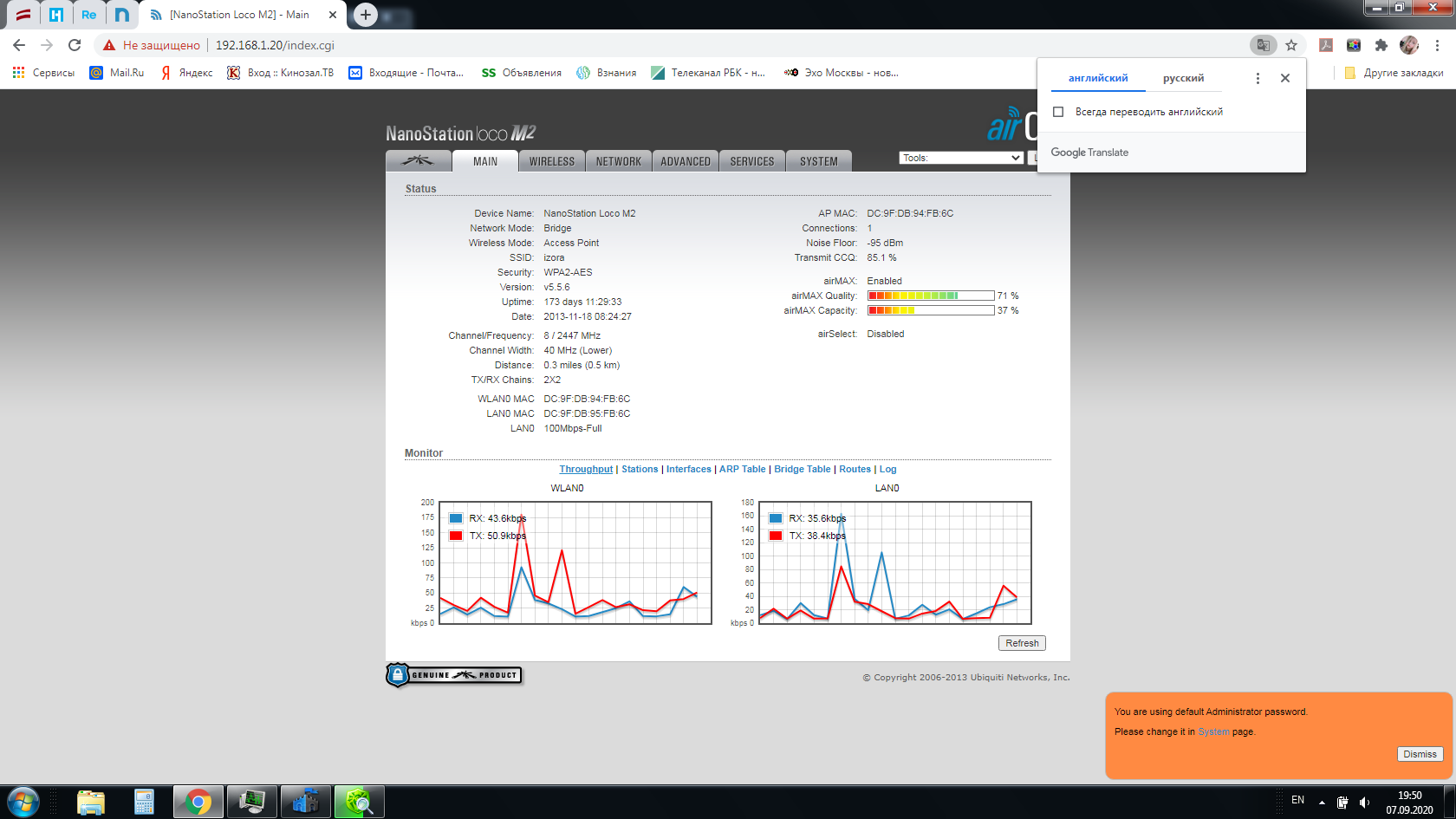Bookmark this page with star icon

pyautogui.click(x=1291, y=45)
